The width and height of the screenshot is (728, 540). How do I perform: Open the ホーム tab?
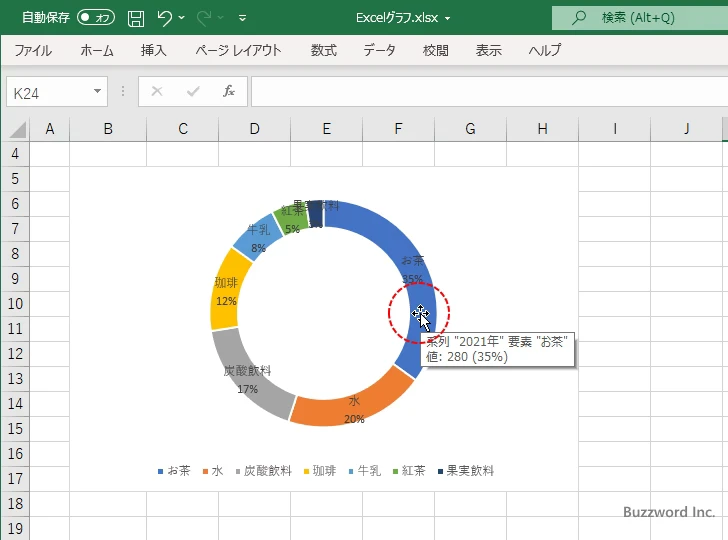click(x=97, y=50)
